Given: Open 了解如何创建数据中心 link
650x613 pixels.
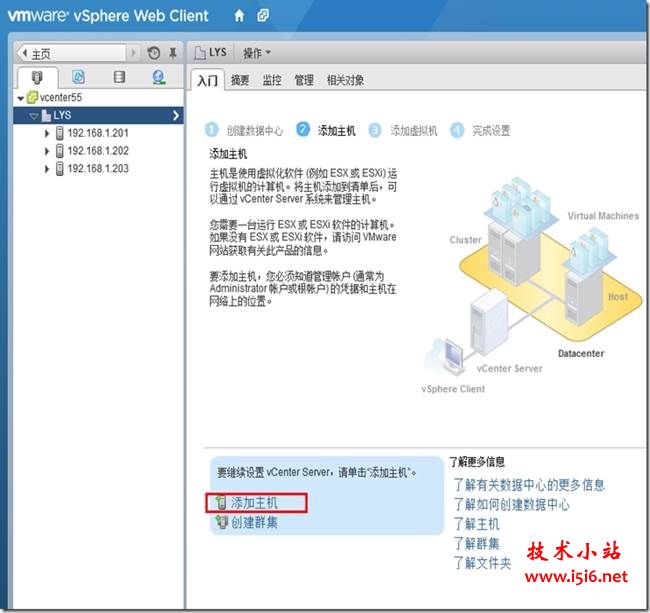Looking at the screenshot, I should (512, 504).
